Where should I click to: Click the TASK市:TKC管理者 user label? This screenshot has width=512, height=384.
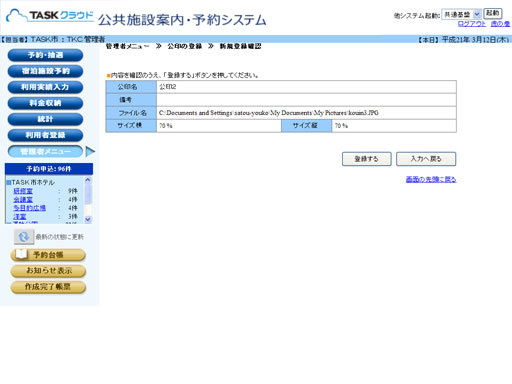(x=68, y=39)
